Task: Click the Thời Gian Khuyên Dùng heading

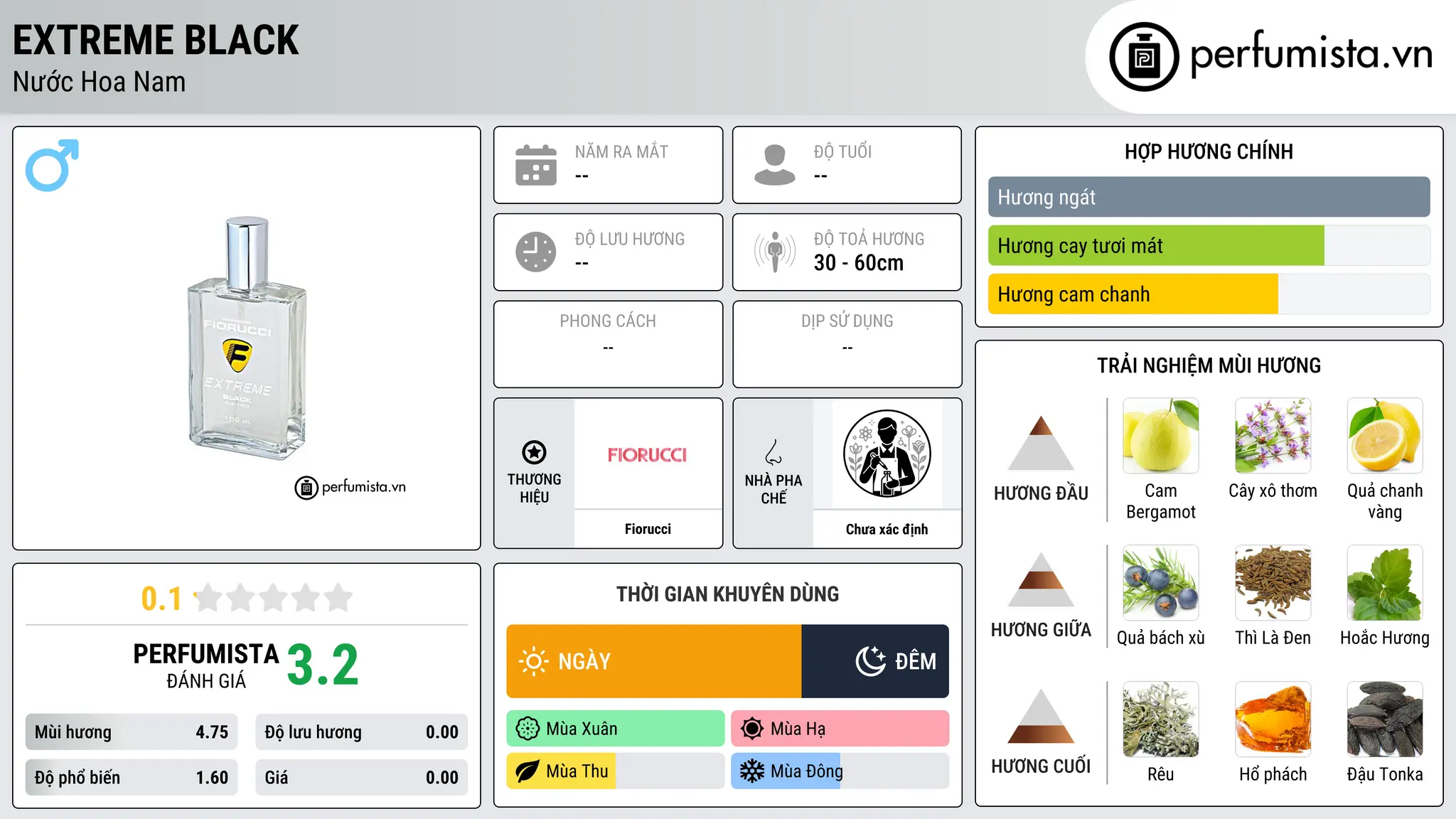Action: click(728, 594)
